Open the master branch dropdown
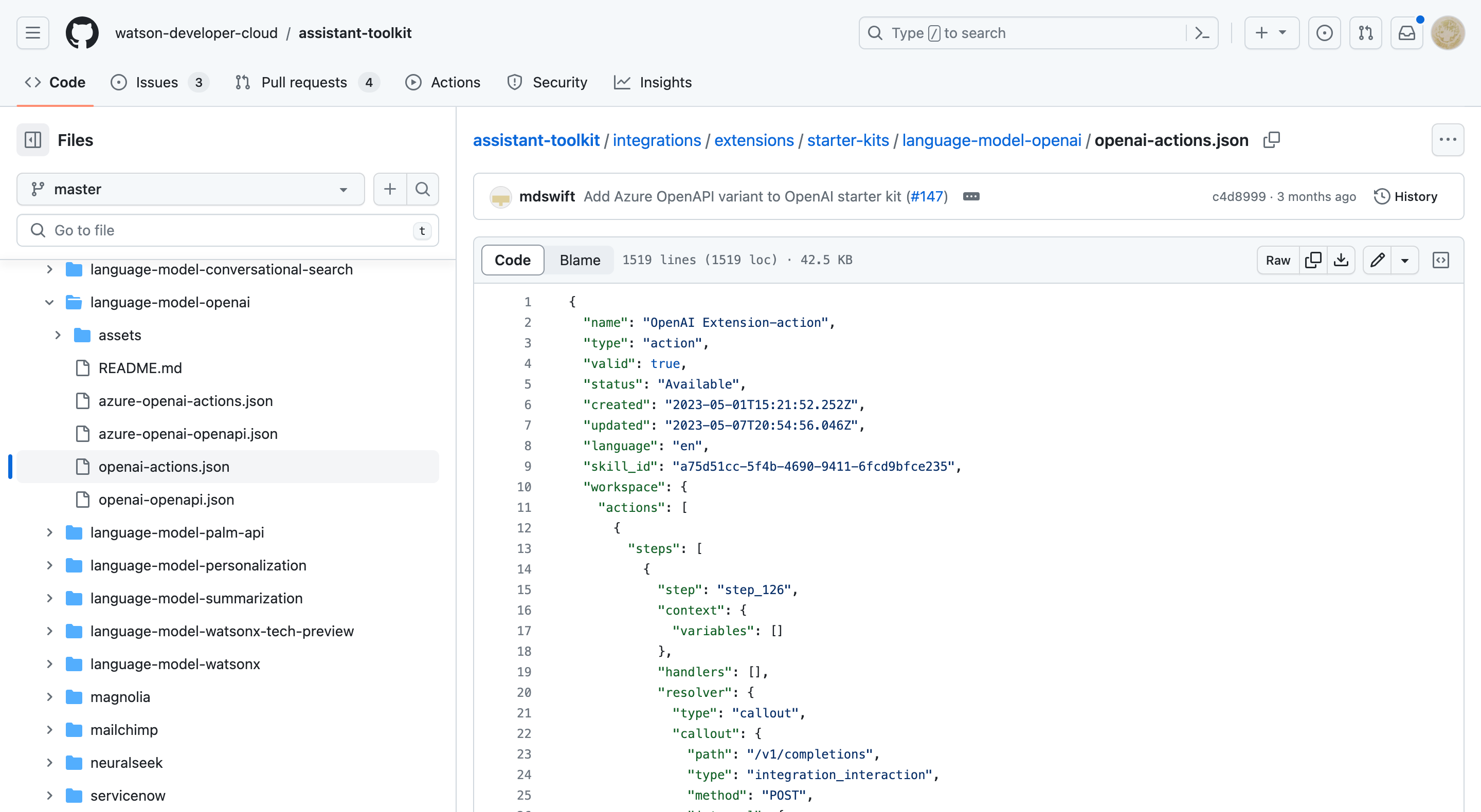This screenshot has height=812, width=1481. tap(190, 189)
